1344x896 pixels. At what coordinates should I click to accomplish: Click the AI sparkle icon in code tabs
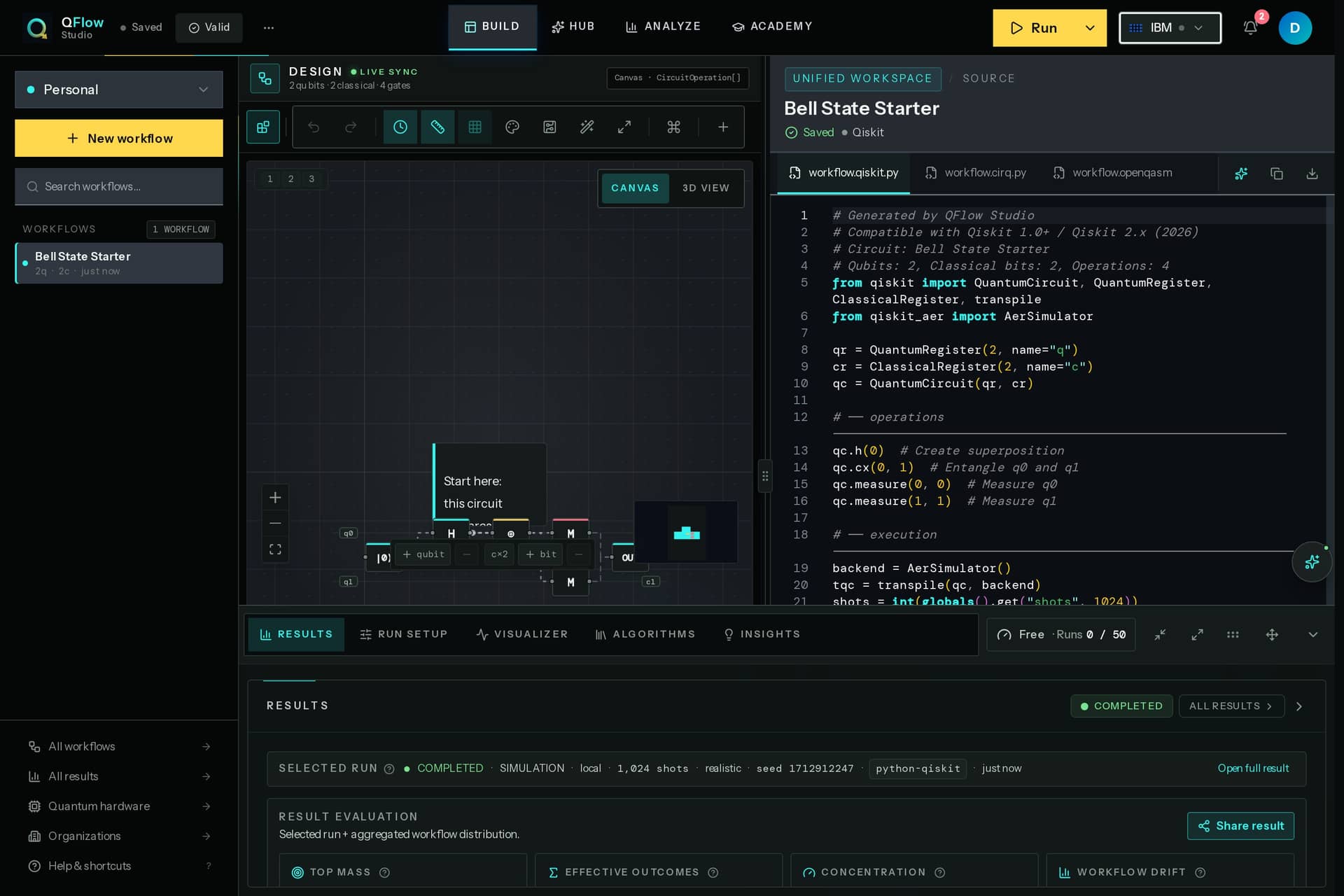click(x=1241, y=174)
